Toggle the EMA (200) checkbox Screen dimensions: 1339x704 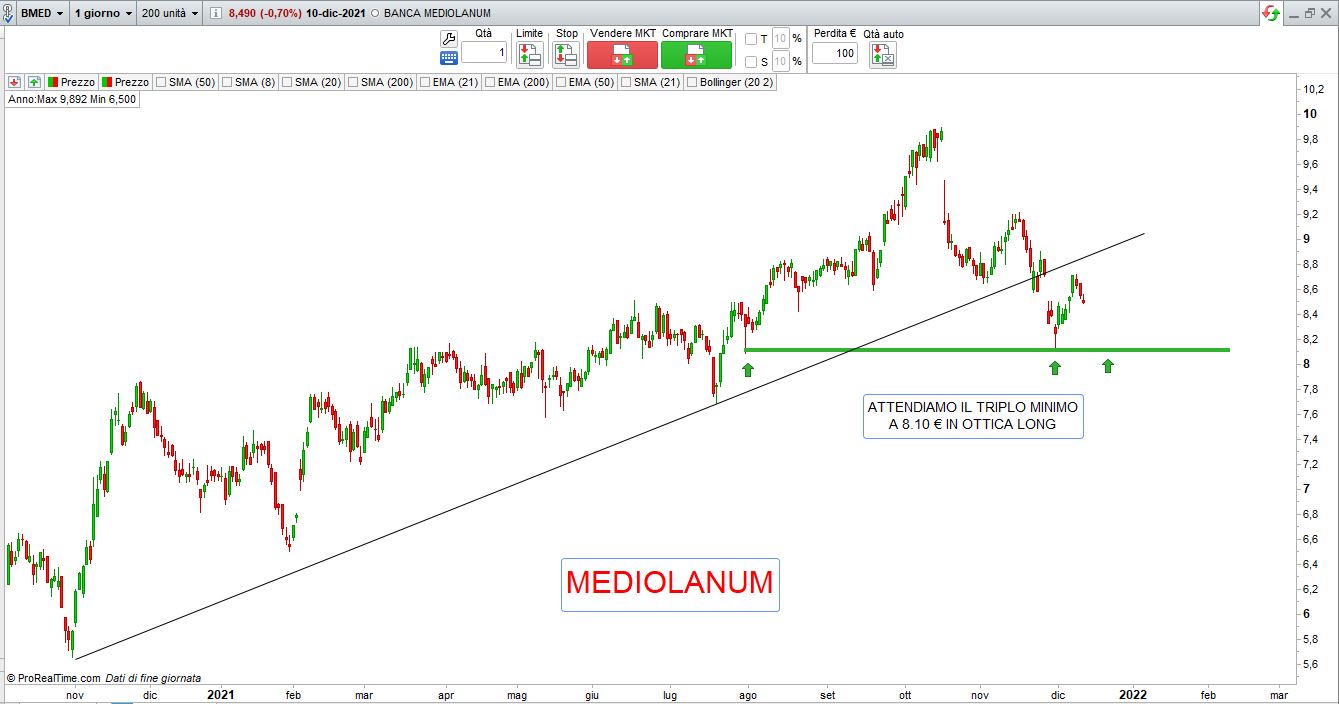490,82
